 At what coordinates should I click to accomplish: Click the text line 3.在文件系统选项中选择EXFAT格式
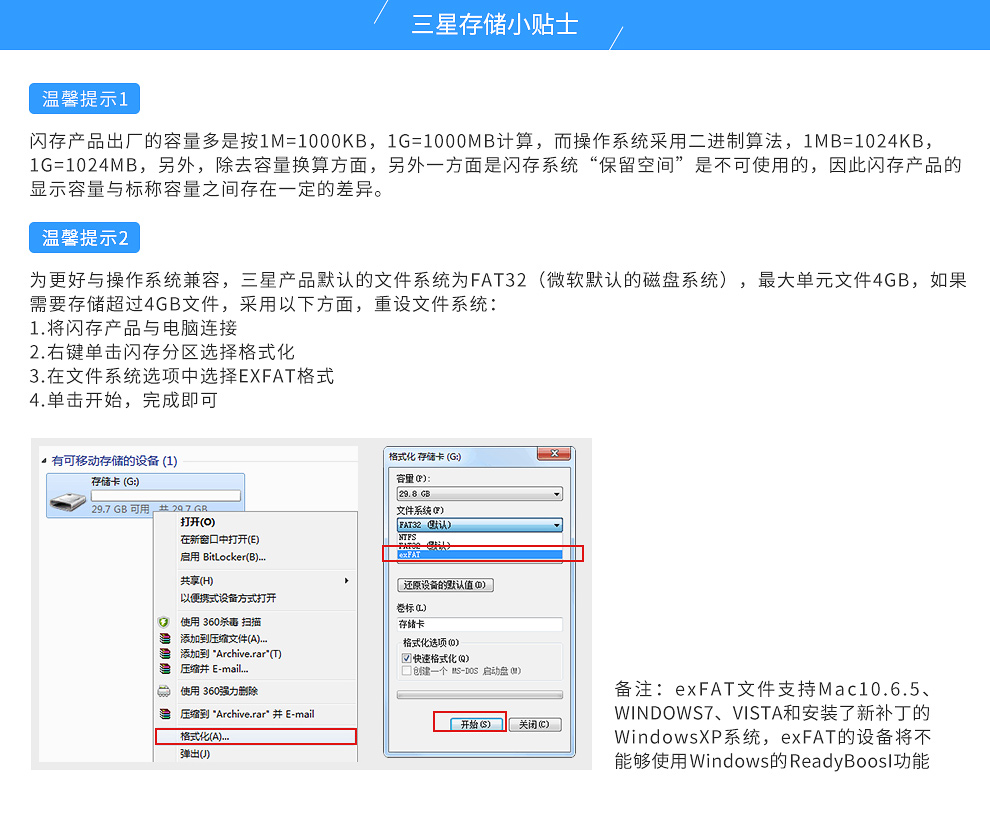point(182,376)
